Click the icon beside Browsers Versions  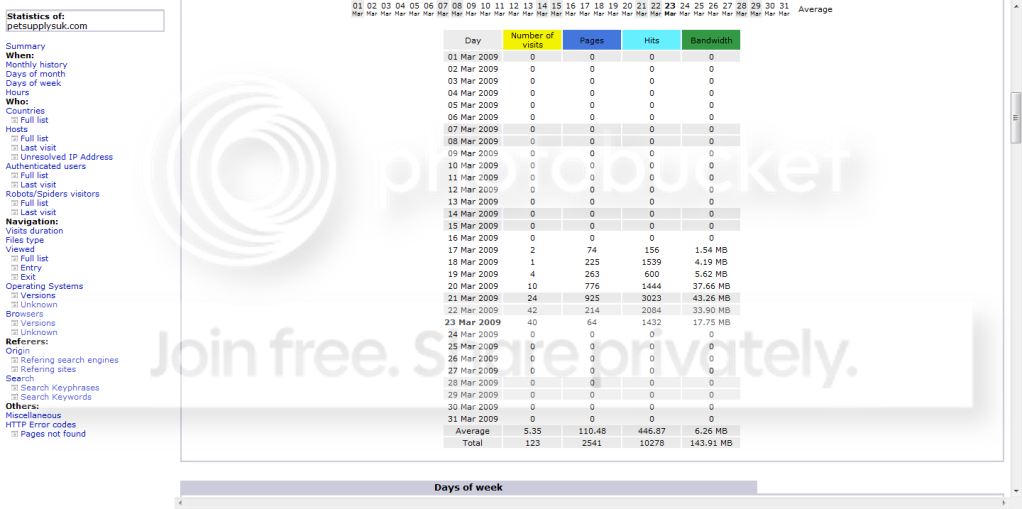pyautogui.click(x=14, y=323)
